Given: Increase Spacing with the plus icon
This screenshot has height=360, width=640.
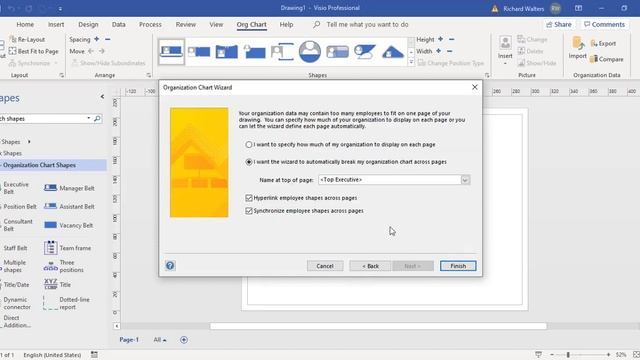Looking at the screenshot, I should pos(97,39).
